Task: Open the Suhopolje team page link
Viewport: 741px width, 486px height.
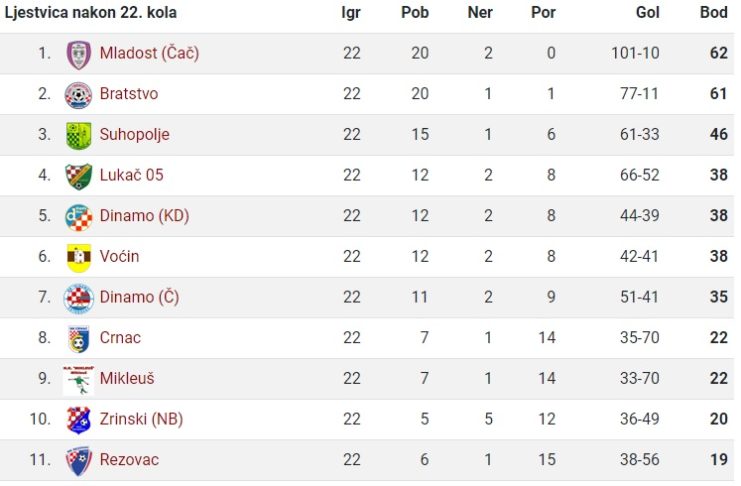Action: point(134,135)
